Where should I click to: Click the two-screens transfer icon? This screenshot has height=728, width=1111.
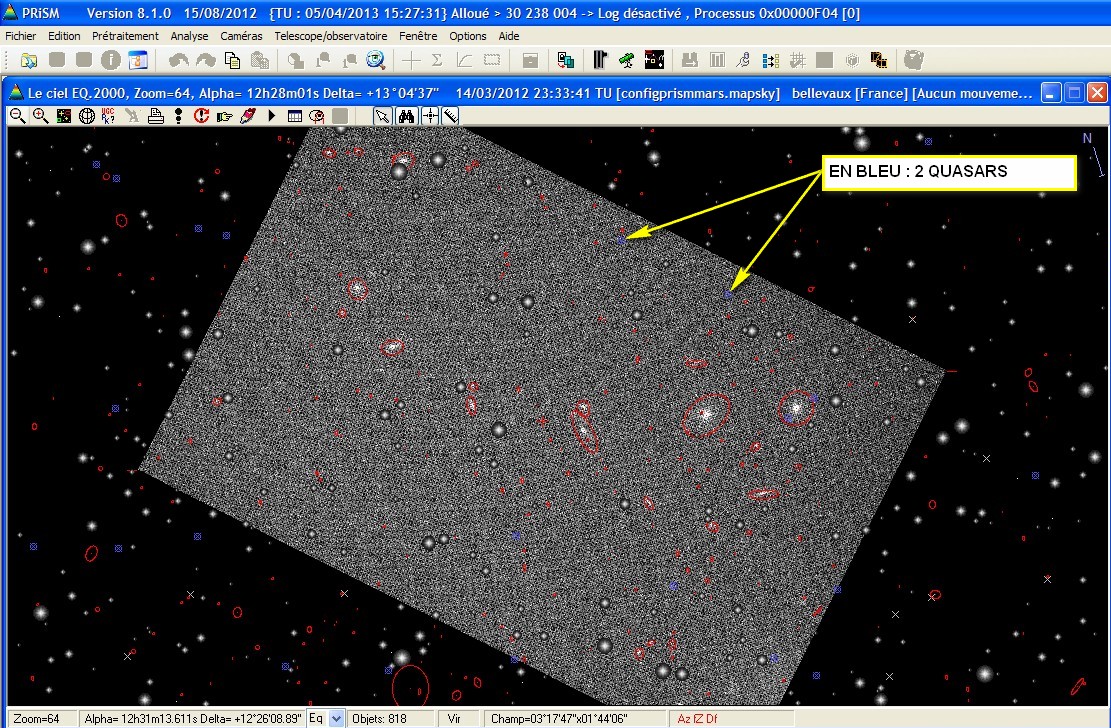click(565, 60)
